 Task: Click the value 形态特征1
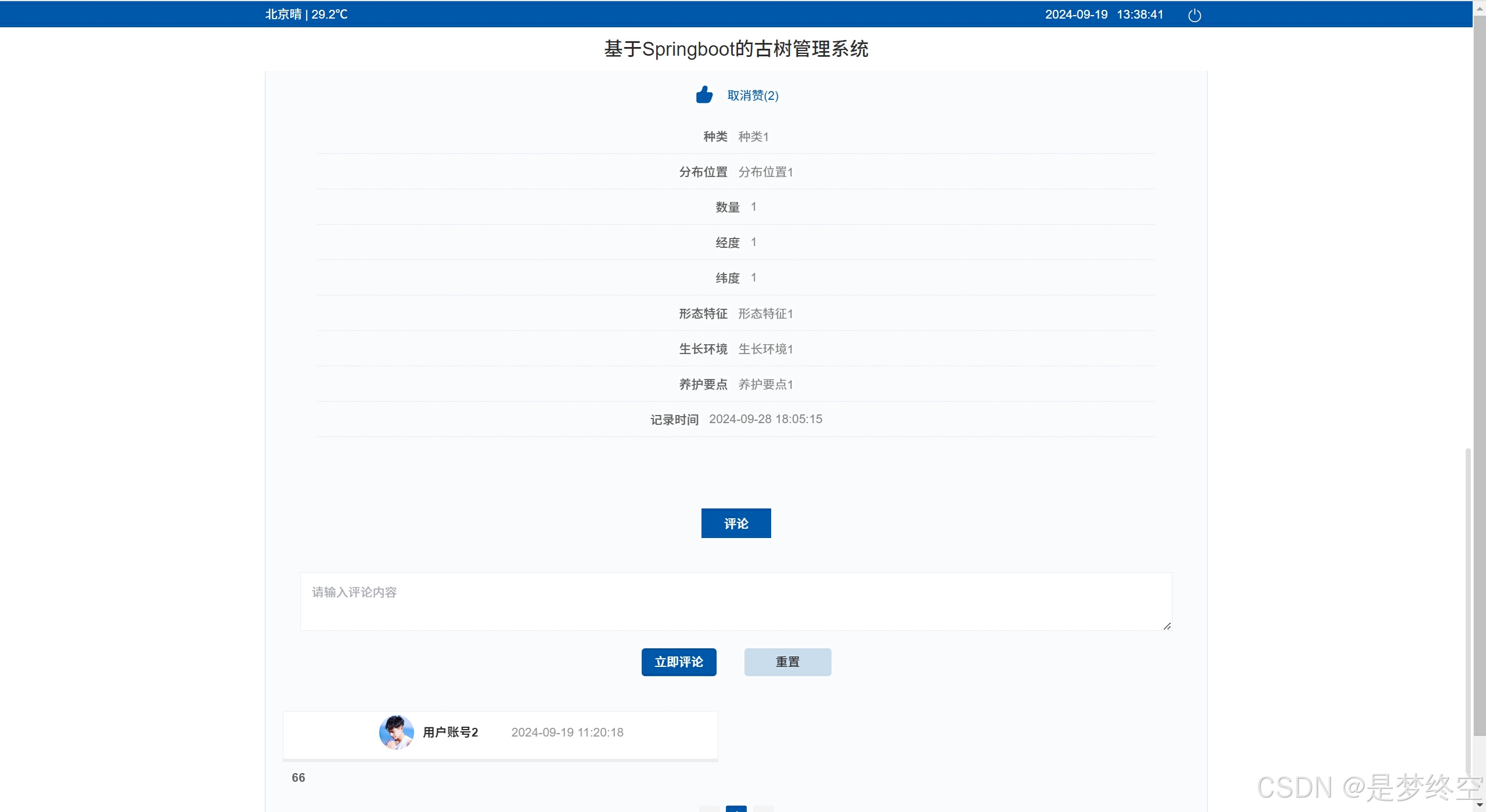[x=765, y=313]
